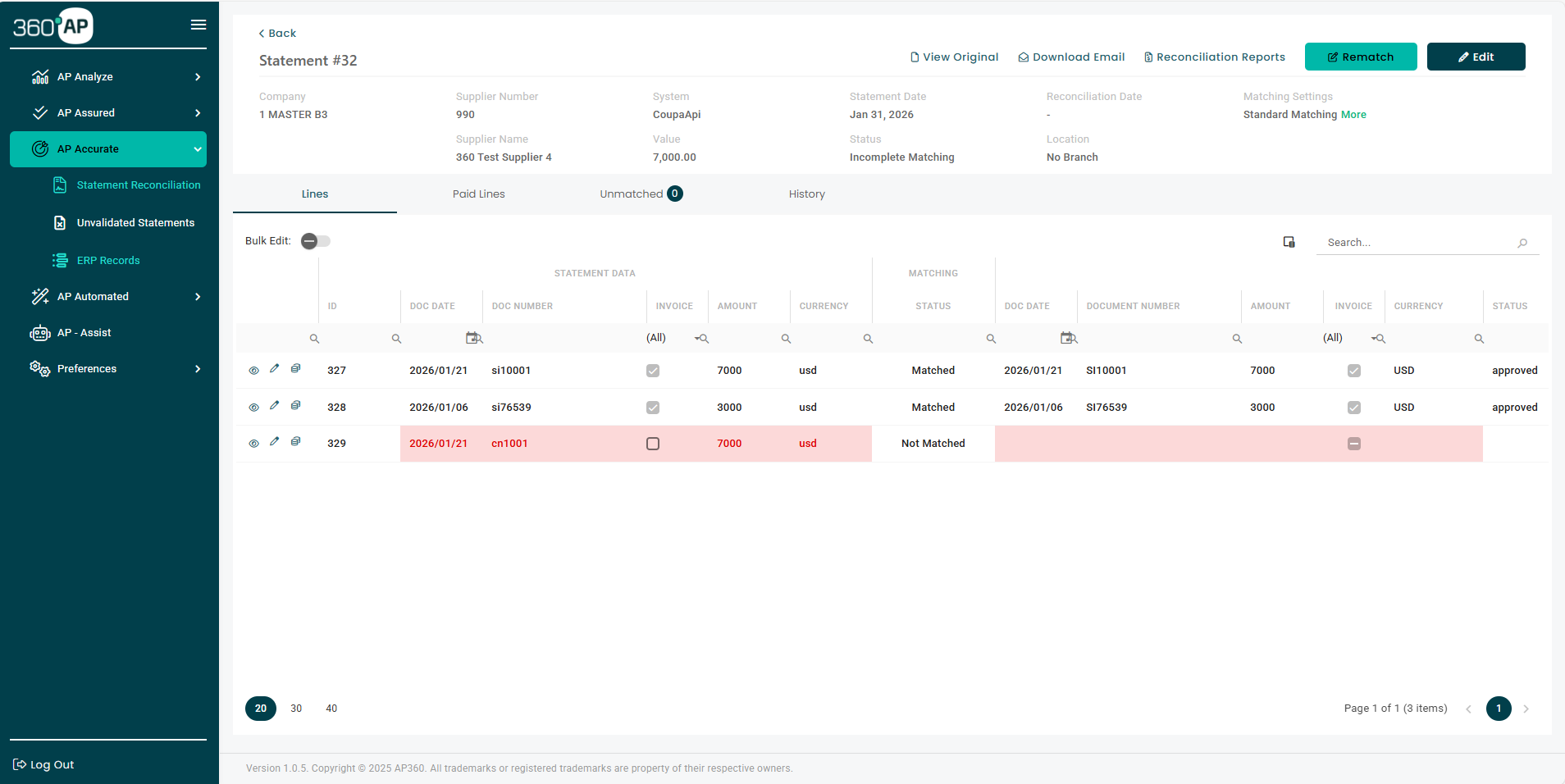Click the Rematch button

click(x=1360, y=56)
